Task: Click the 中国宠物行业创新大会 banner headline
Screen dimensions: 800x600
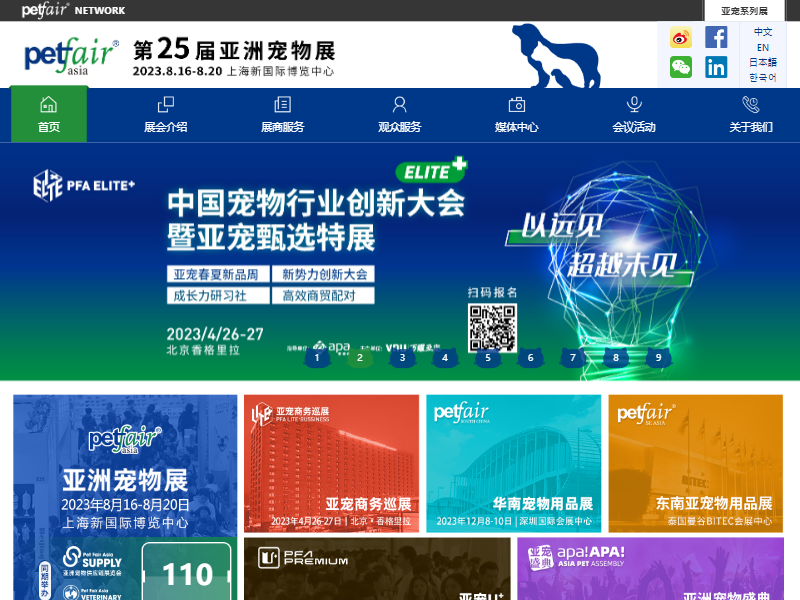Action: [x=316, y=203]
